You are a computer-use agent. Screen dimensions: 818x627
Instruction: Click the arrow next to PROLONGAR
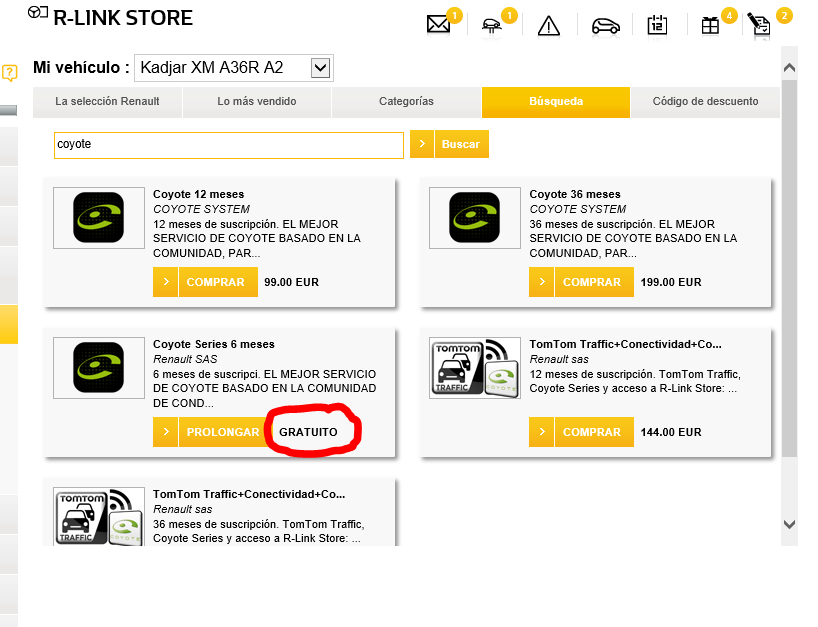[165, 432]
